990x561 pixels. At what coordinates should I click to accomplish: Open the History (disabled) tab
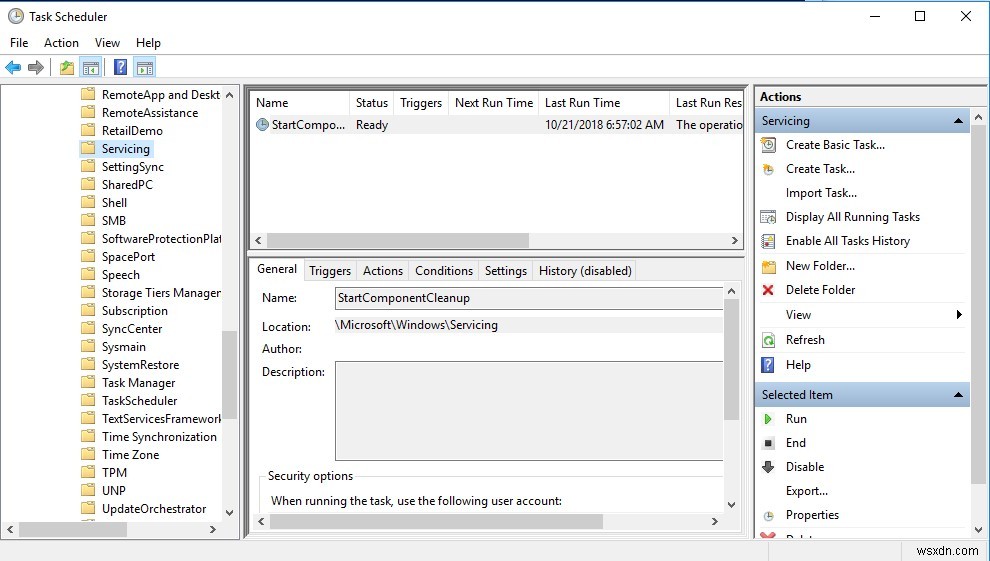(x=585, y=271)
